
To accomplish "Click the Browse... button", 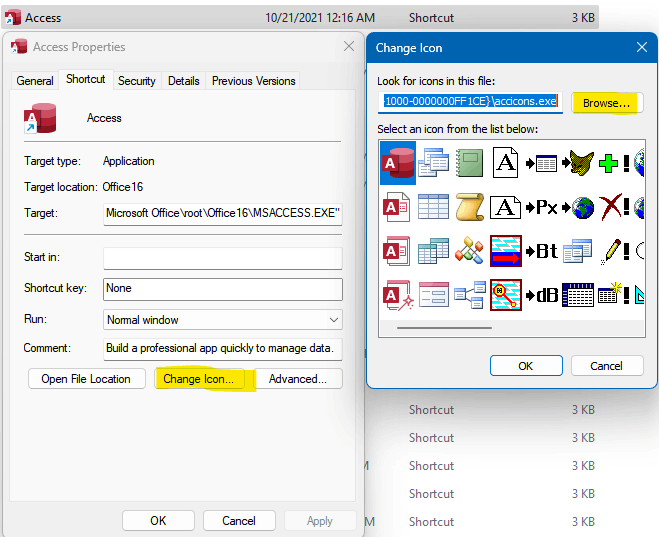I will (x=607, y=103).
